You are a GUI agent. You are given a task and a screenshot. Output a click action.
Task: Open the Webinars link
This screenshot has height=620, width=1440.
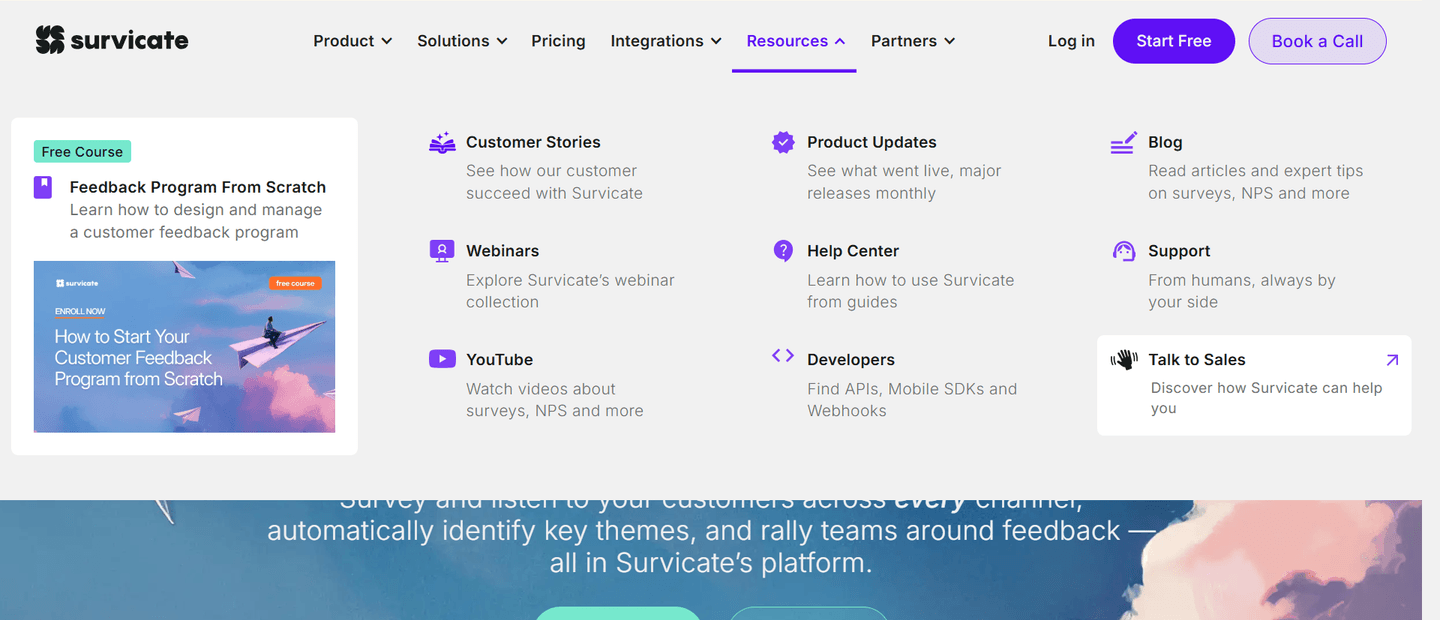[x=502, y=251]
